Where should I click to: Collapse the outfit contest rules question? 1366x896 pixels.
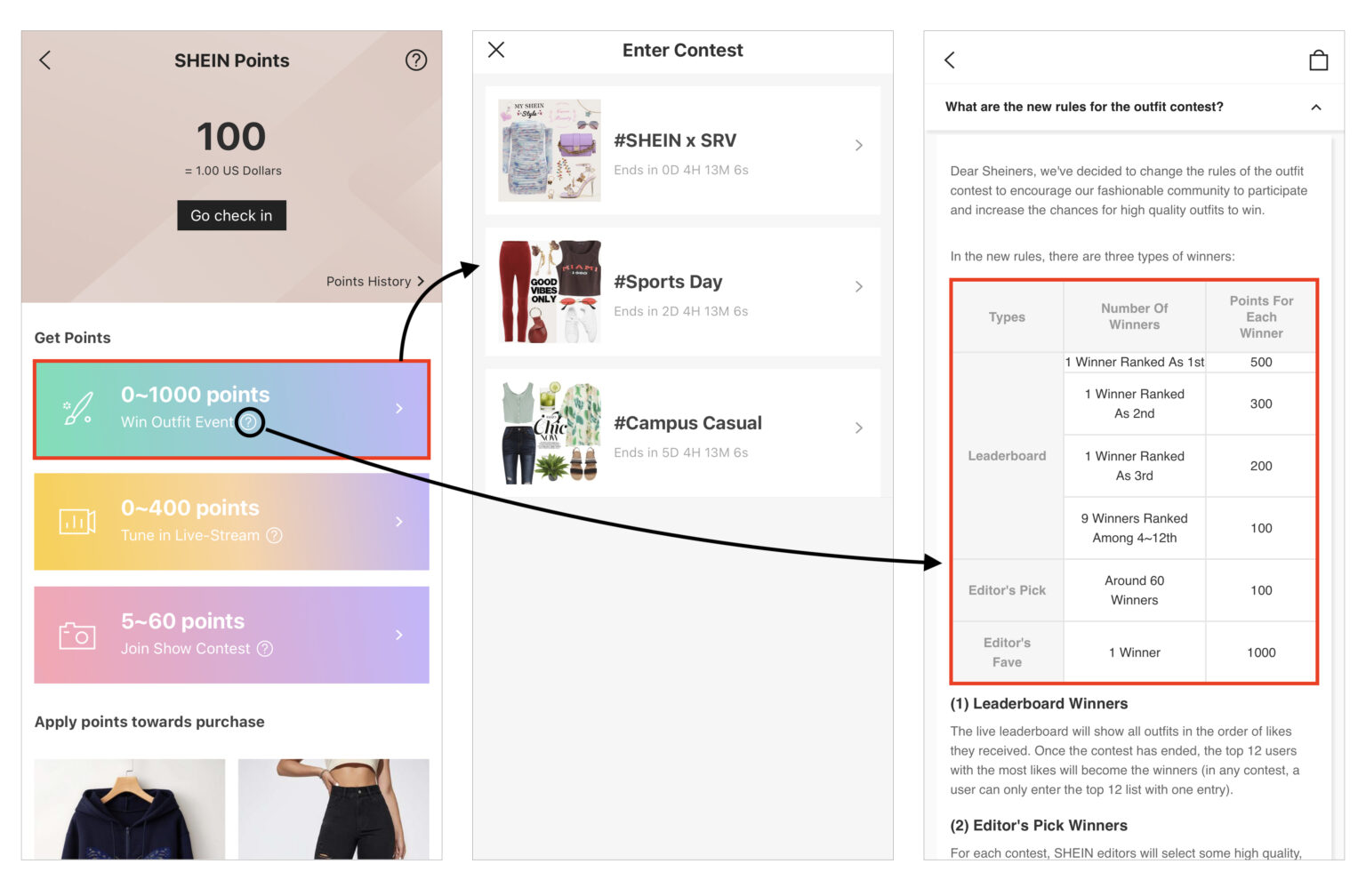pos(1315,108)
